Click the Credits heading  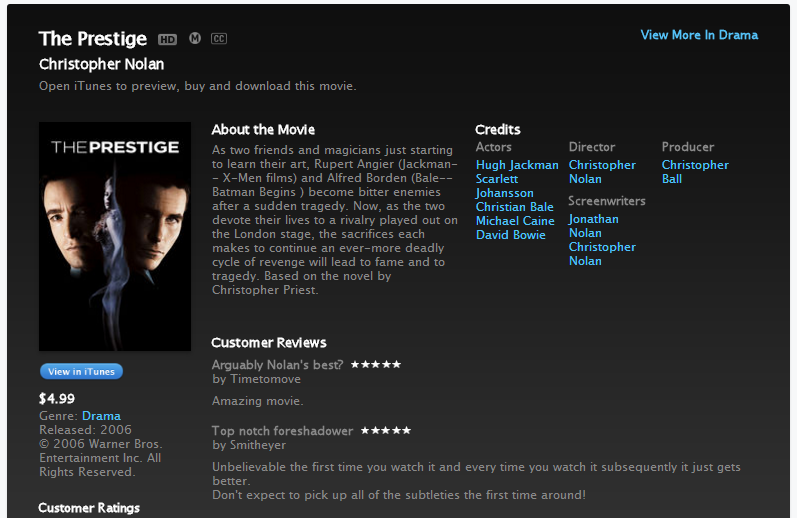(498, 130)
